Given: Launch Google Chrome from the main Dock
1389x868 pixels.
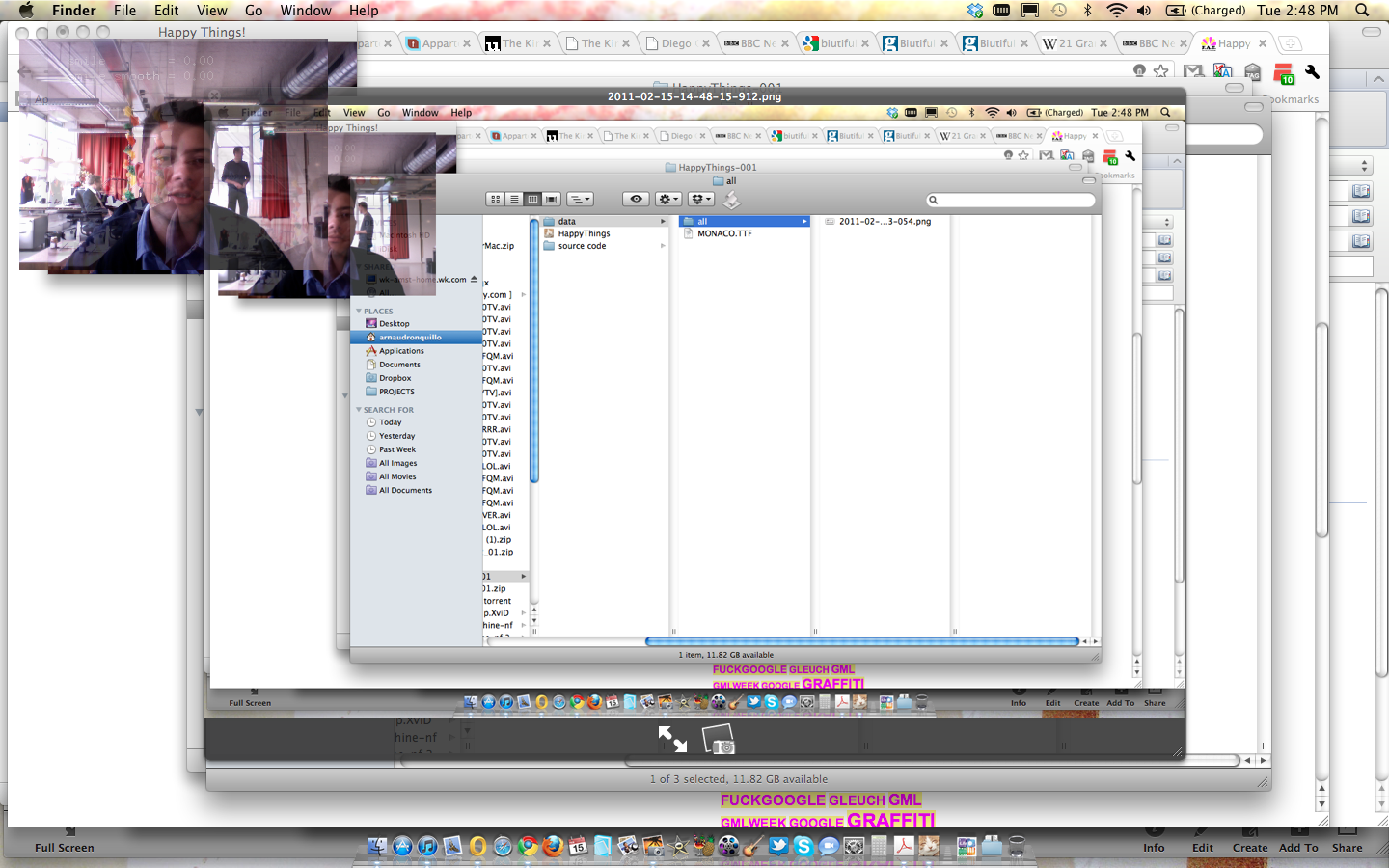Looking at the screenshot, I should tap(528, 846).
